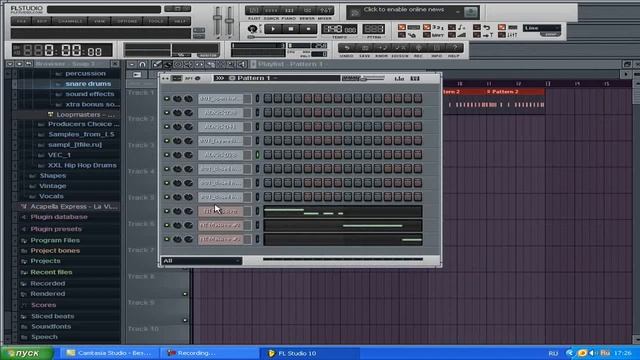Viewport: 640px width, 360px height.
Task: Open the Playlist options menu arrow
Action: tap(131, 64)
